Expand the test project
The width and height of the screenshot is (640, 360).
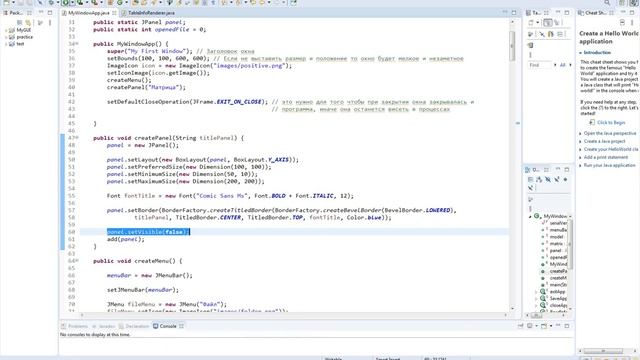point(6,44)
